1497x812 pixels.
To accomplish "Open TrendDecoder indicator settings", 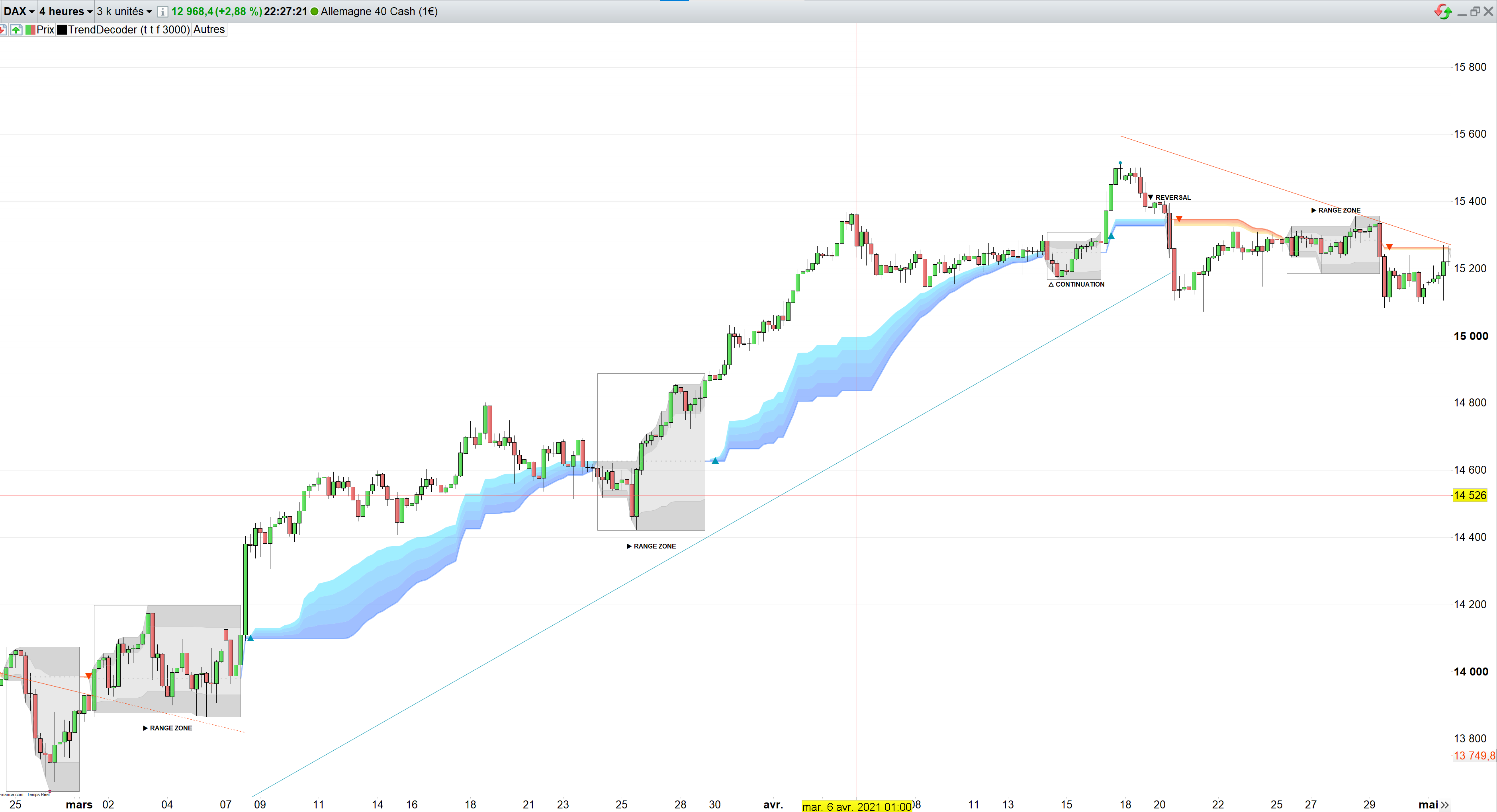I will tap(129, 29).
